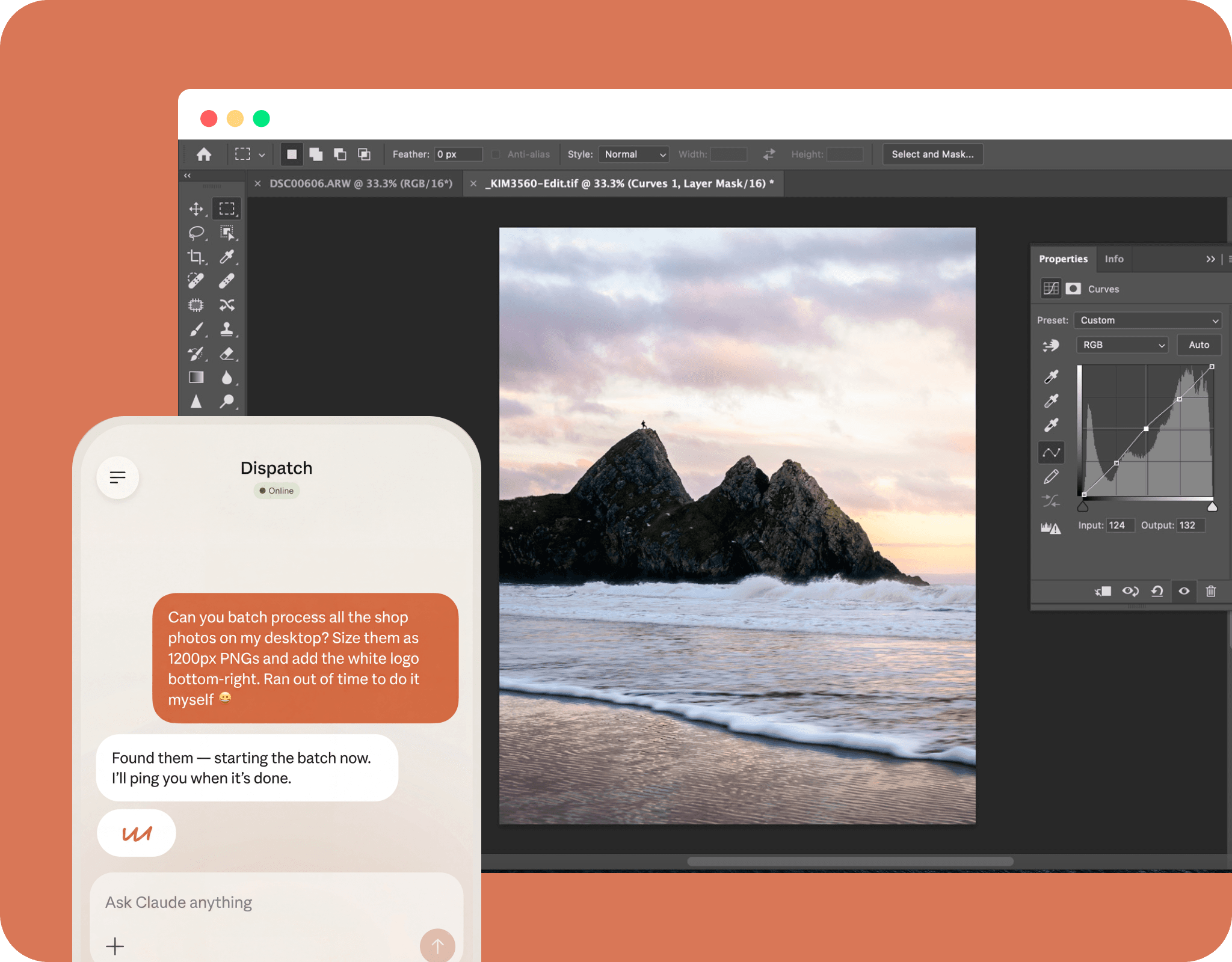1232x962 pixels.
Task: Toggle Curves layer visibility eye icon
Action: [1184, 592]
